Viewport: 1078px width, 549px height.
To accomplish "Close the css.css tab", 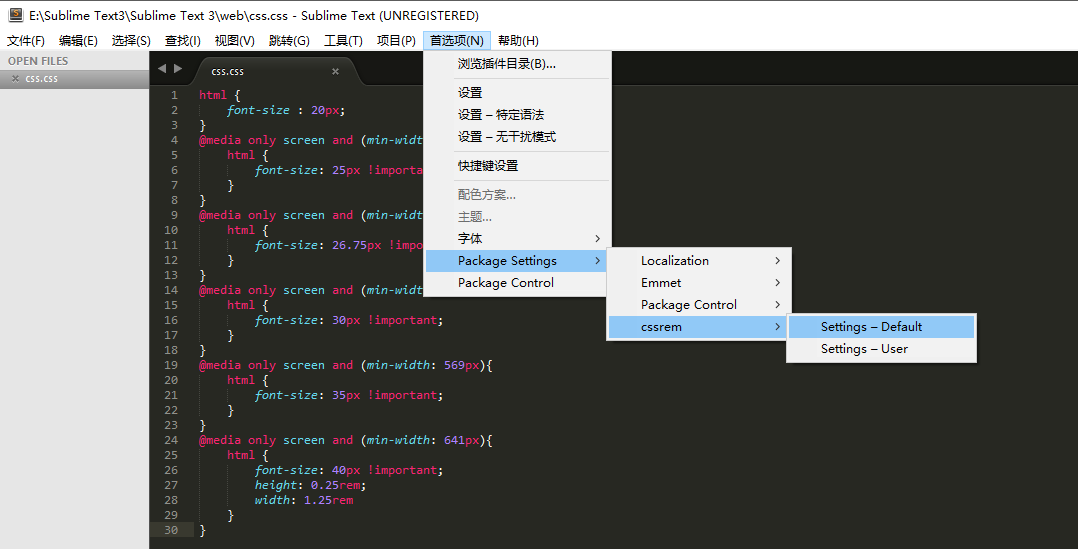I will tap(336, 71).
